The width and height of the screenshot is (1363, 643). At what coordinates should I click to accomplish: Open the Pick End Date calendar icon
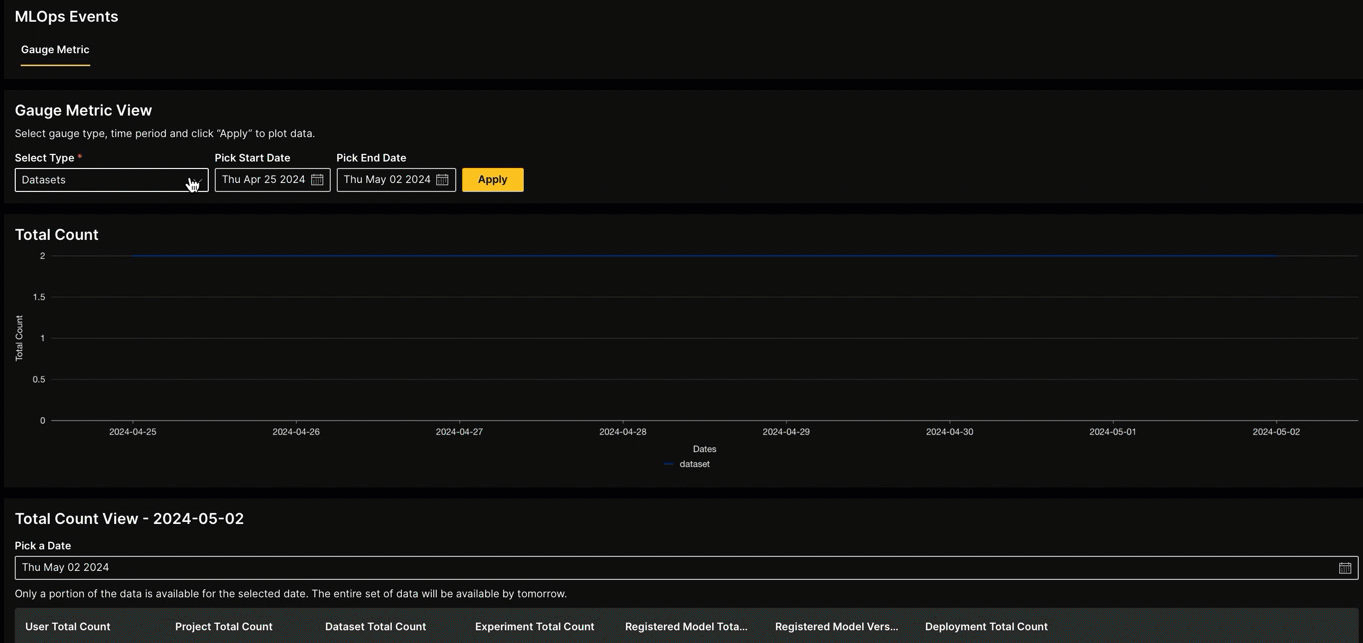tap(442, 180)
